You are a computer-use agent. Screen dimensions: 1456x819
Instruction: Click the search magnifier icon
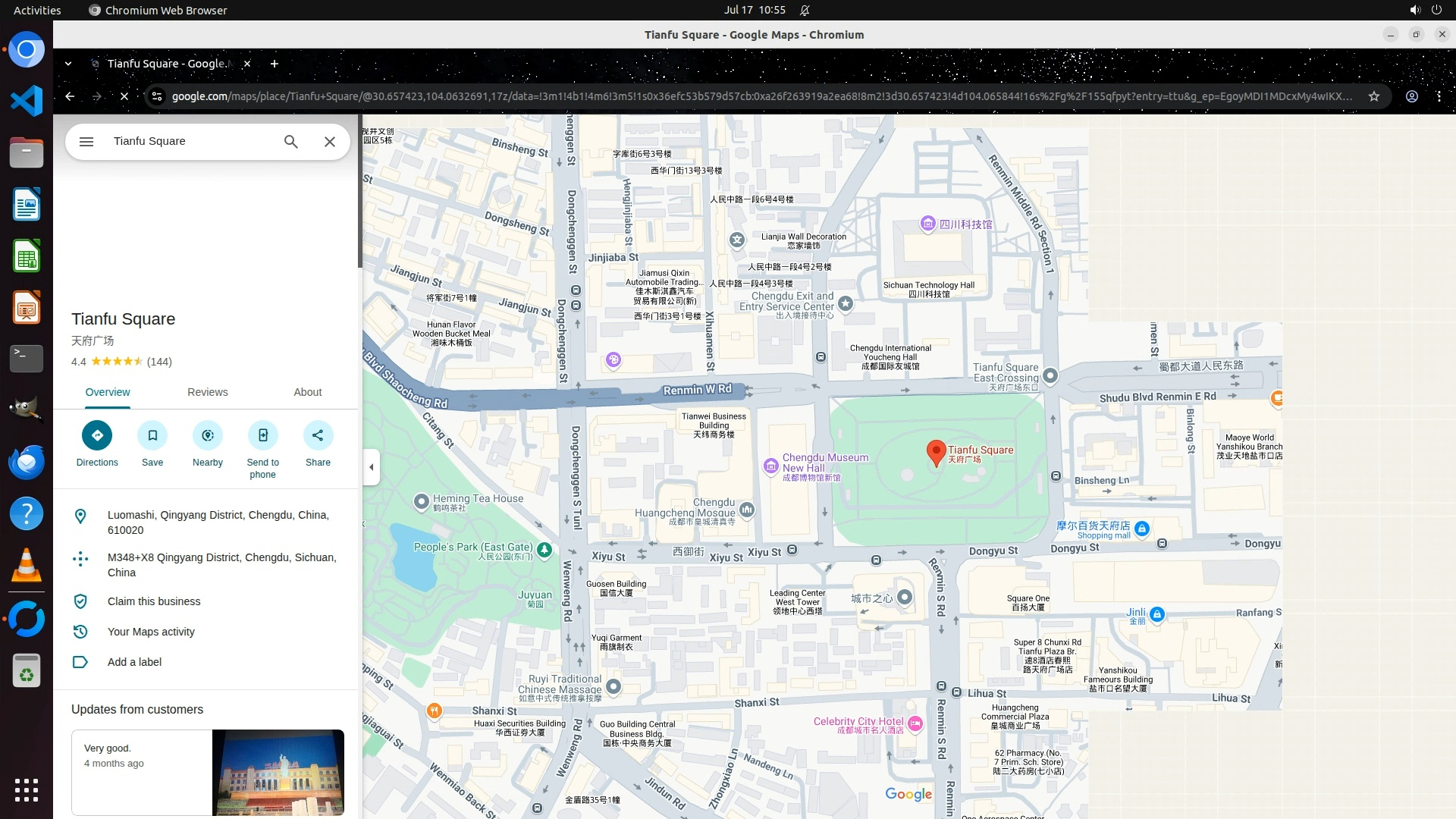291,142
